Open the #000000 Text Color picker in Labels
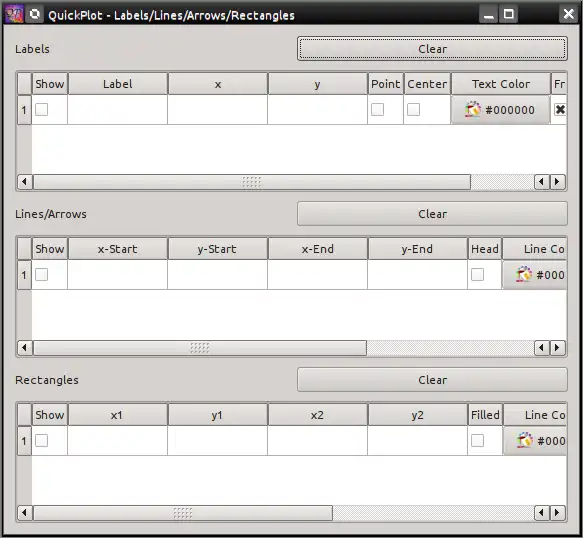 click(500, 110)
